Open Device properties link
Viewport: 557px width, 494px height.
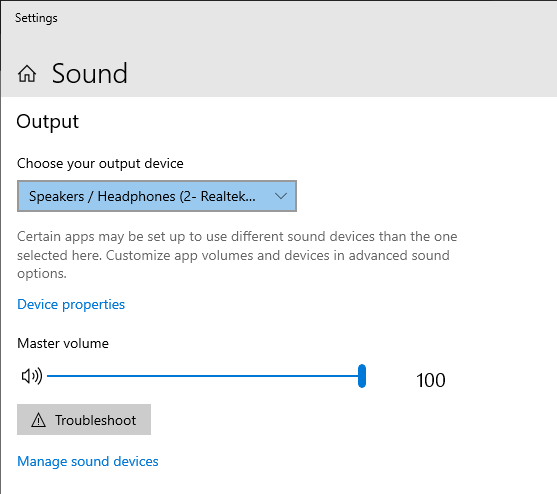point(71,304)
